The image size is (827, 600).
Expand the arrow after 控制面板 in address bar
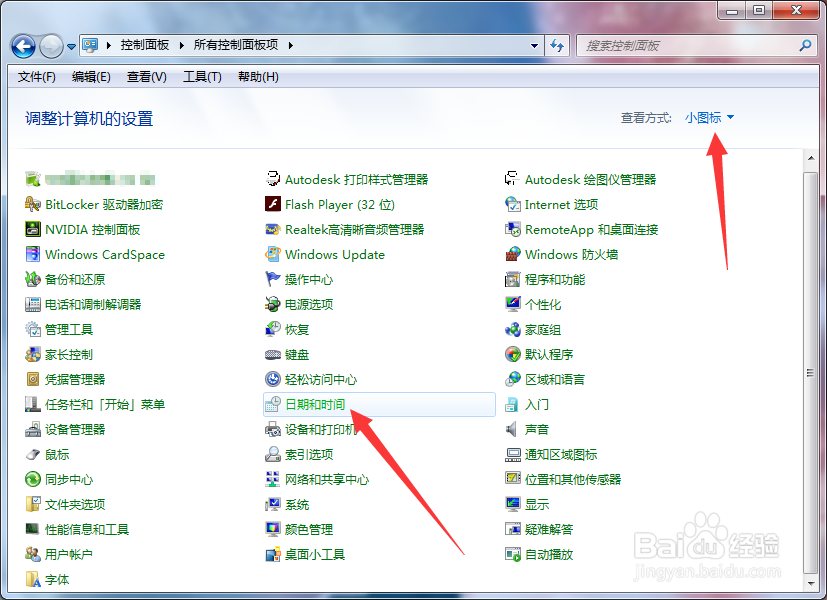click(181, 45)
